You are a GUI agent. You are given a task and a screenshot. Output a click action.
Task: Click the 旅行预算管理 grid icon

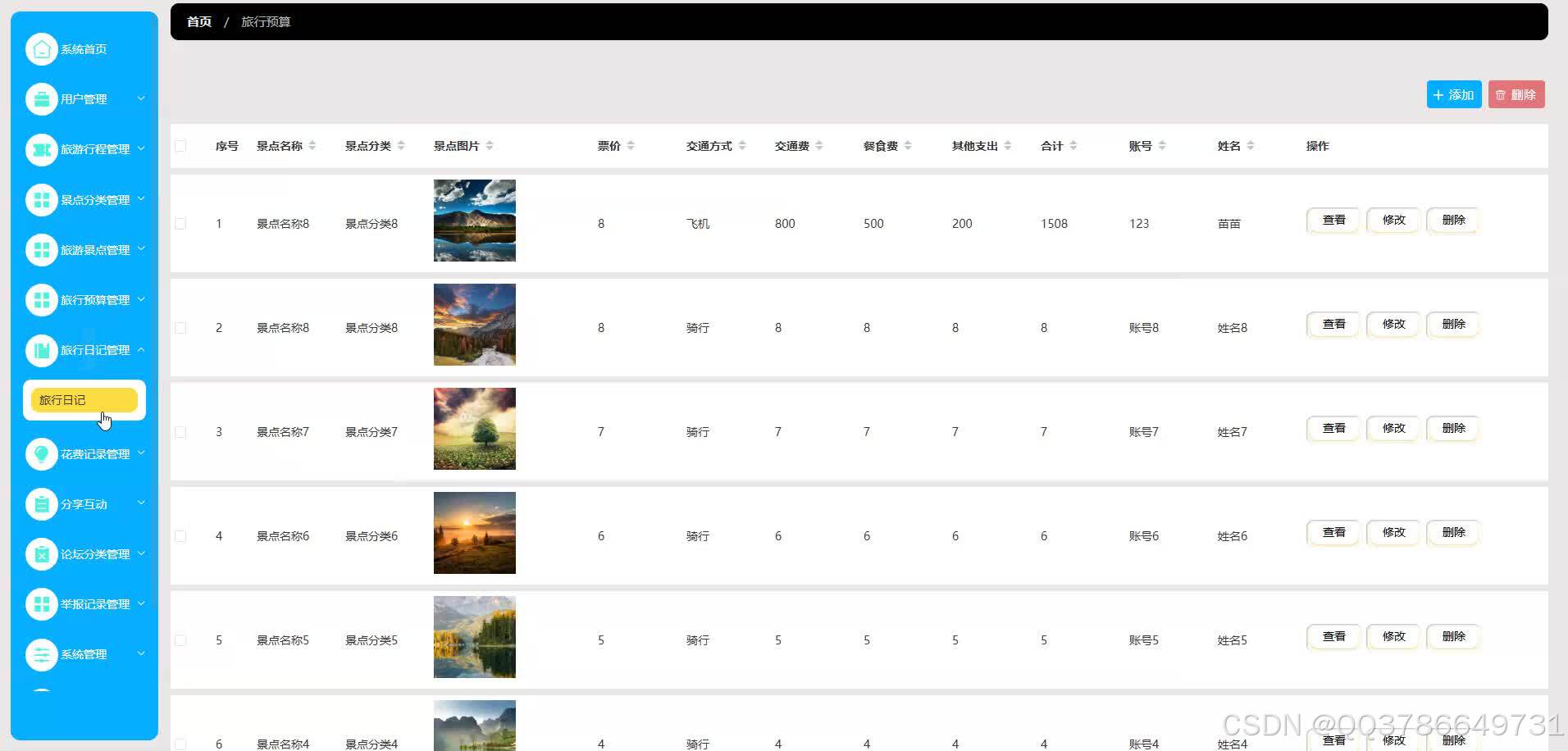point(41,300)
